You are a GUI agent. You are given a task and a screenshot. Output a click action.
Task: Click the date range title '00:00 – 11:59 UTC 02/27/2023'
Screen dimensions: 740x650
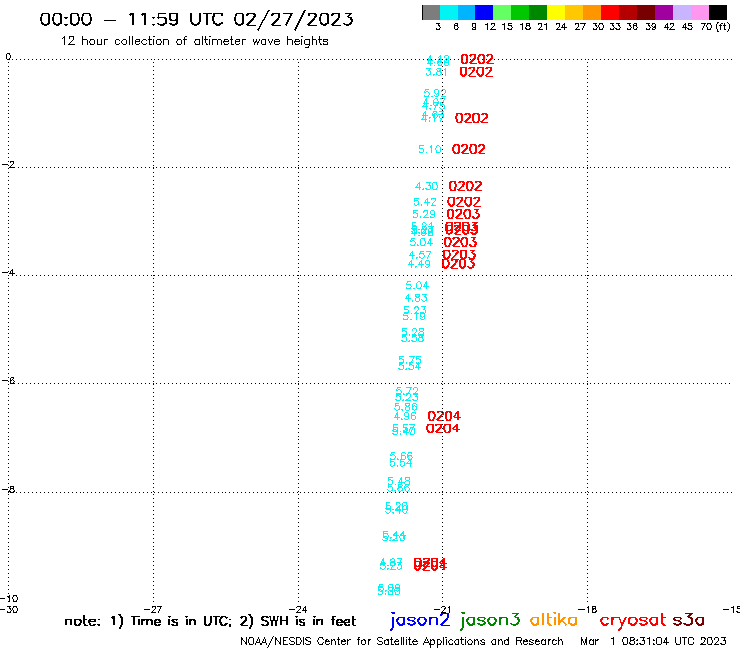[196, 19]
